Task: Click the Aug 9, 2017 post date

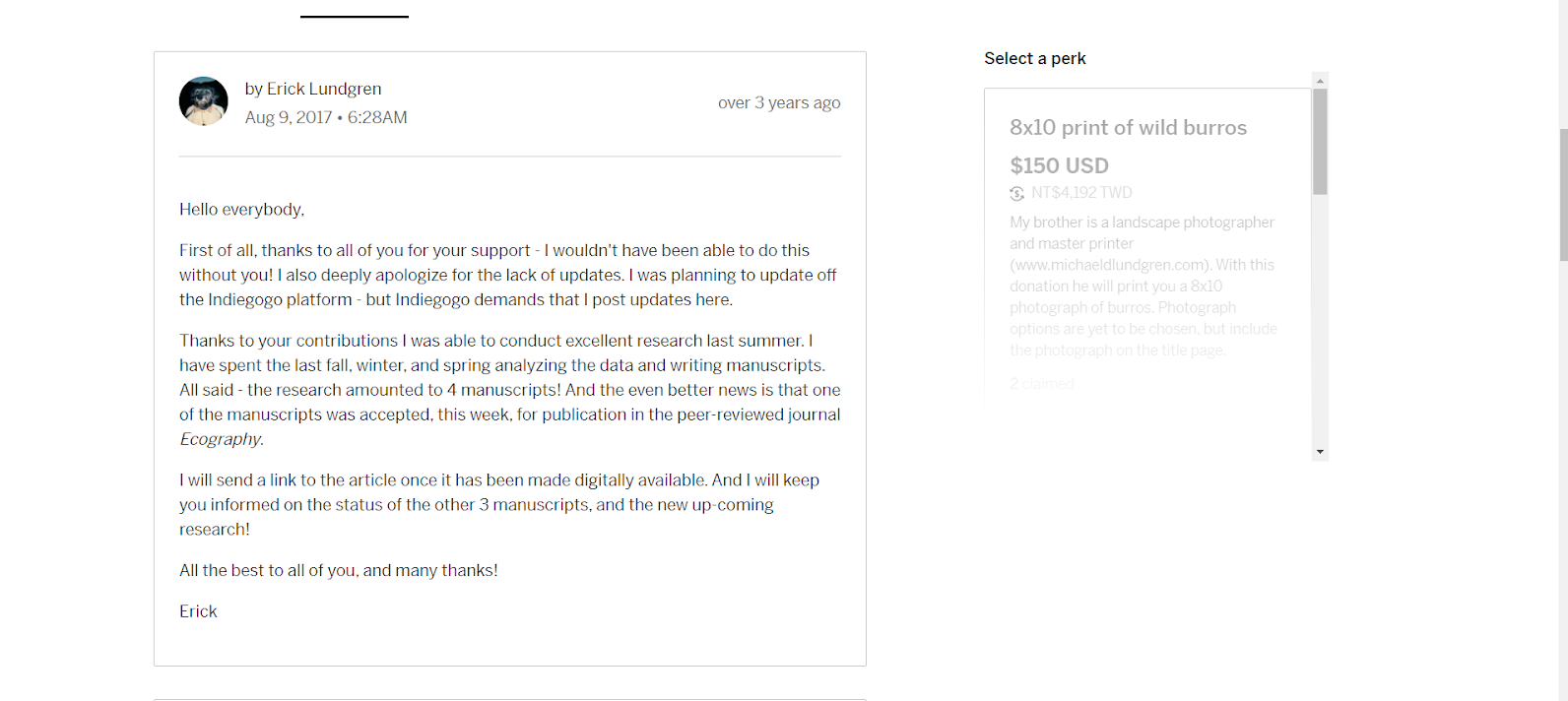Action: pyautogui.click(x=289, y=117)
